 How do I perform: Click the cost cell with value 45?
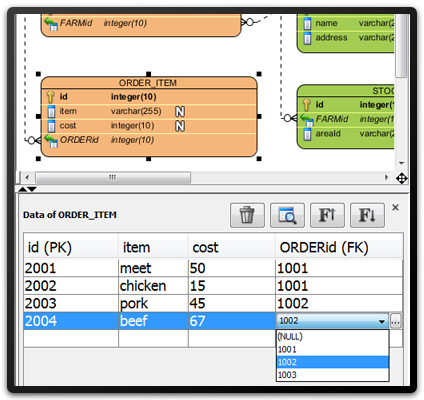[x=232, y=303]
